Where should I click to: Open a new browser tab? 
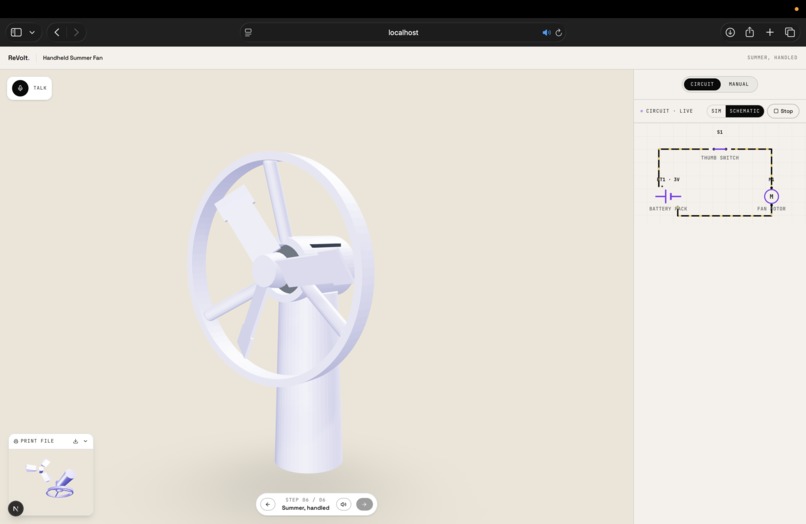pos(770,32)
